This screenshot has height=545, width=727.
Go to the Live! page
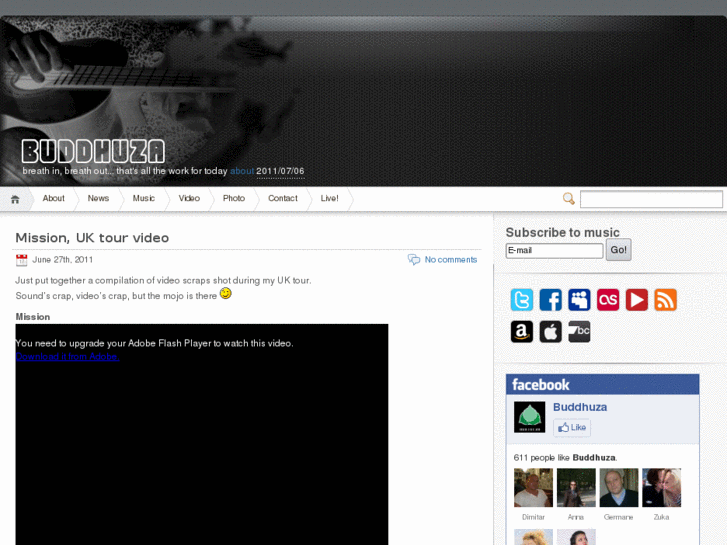[x=330, y=199]
